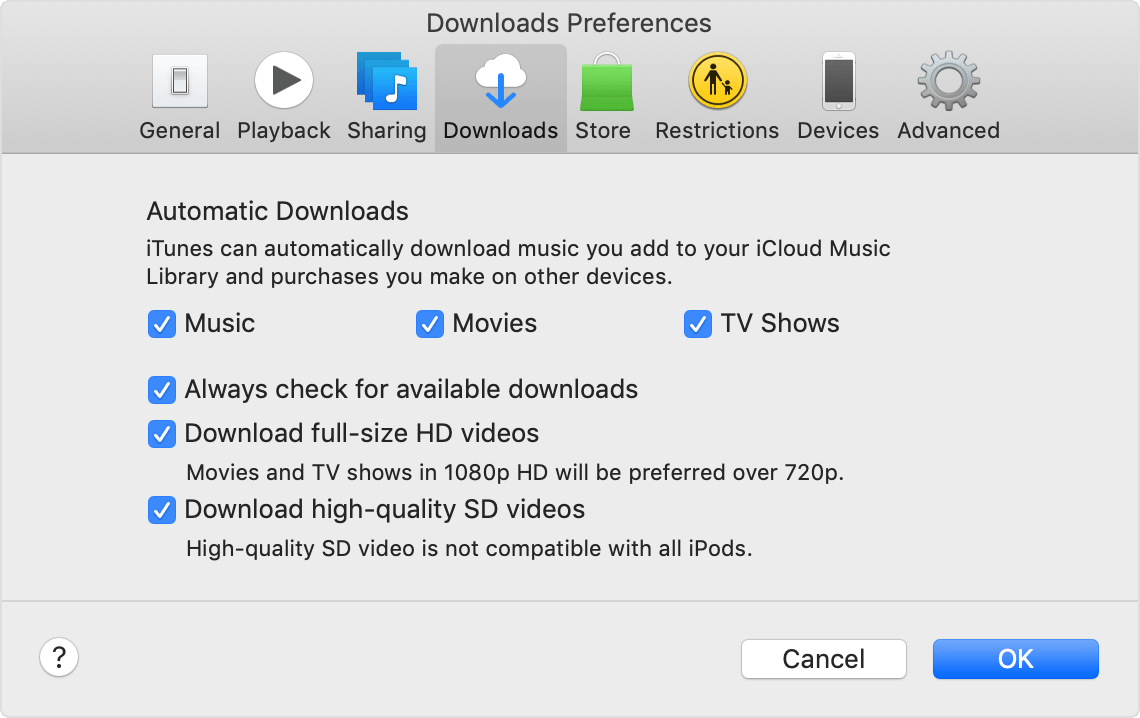Select the Playback play-button icon
This screenshot has width=1140, height=718.
(284, 80)
